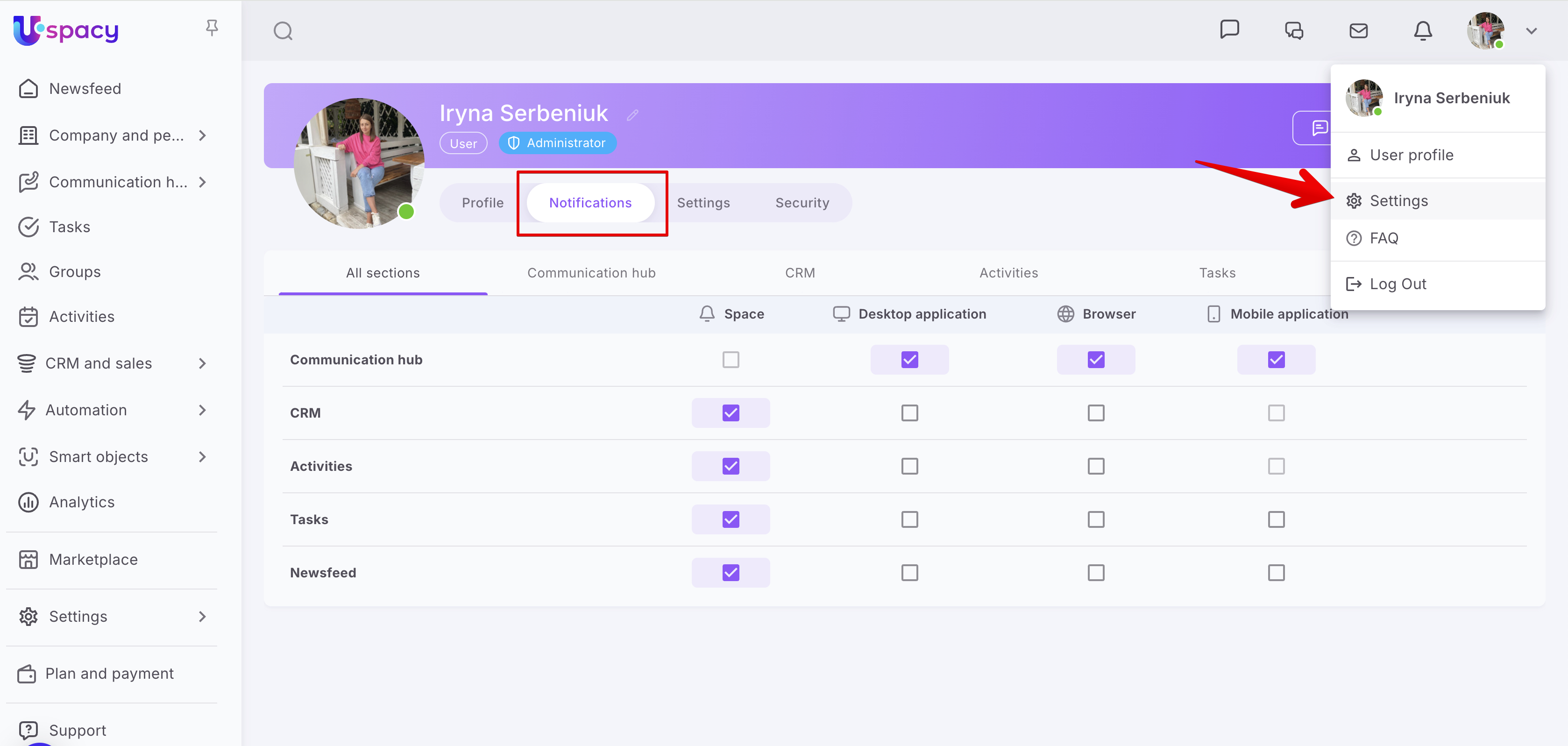Enable Space notifications for Communication hub
Screen dimensions: 1568x746
731,360
